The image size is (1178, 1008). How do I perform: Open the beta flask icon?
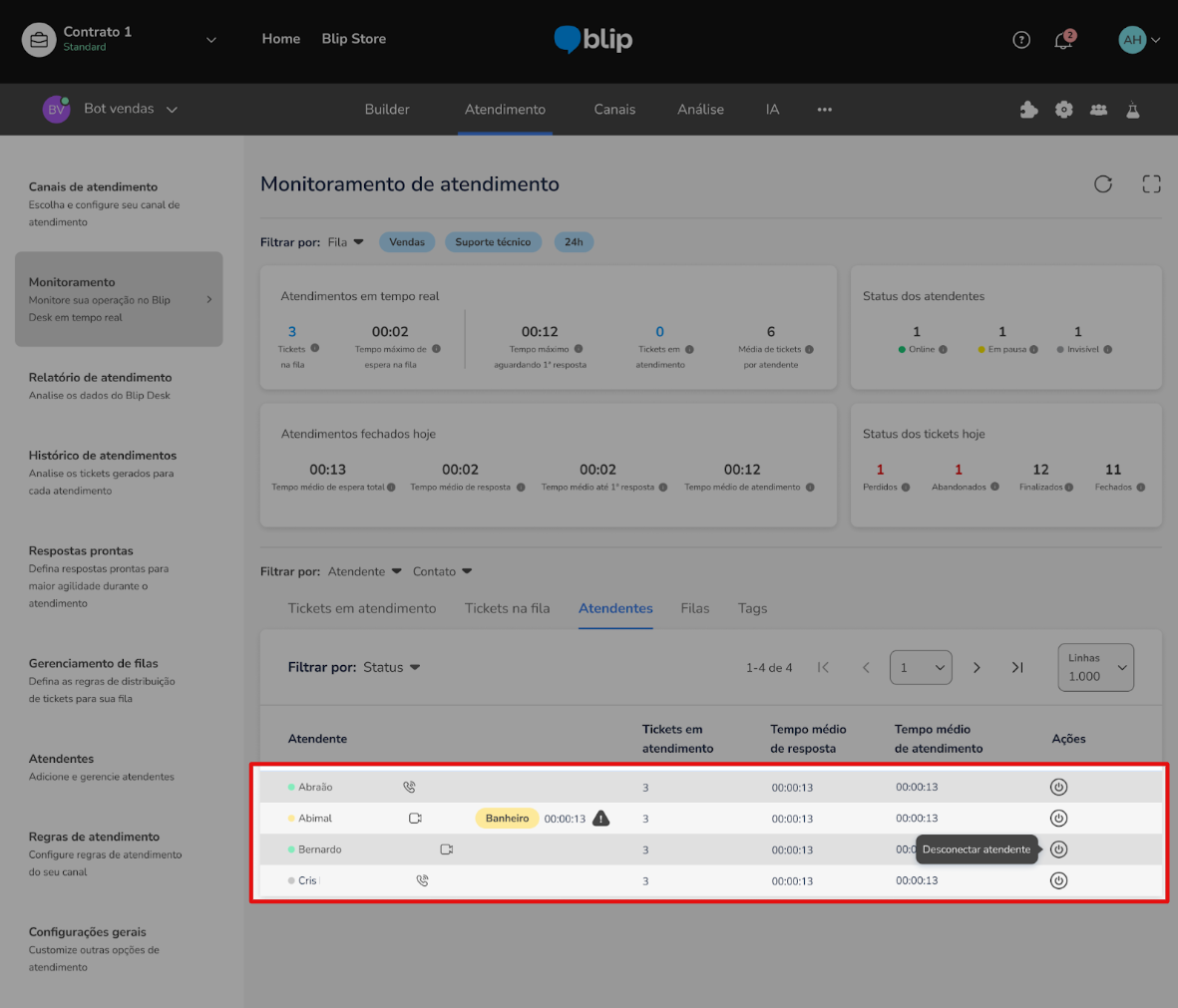point(1133,110)
